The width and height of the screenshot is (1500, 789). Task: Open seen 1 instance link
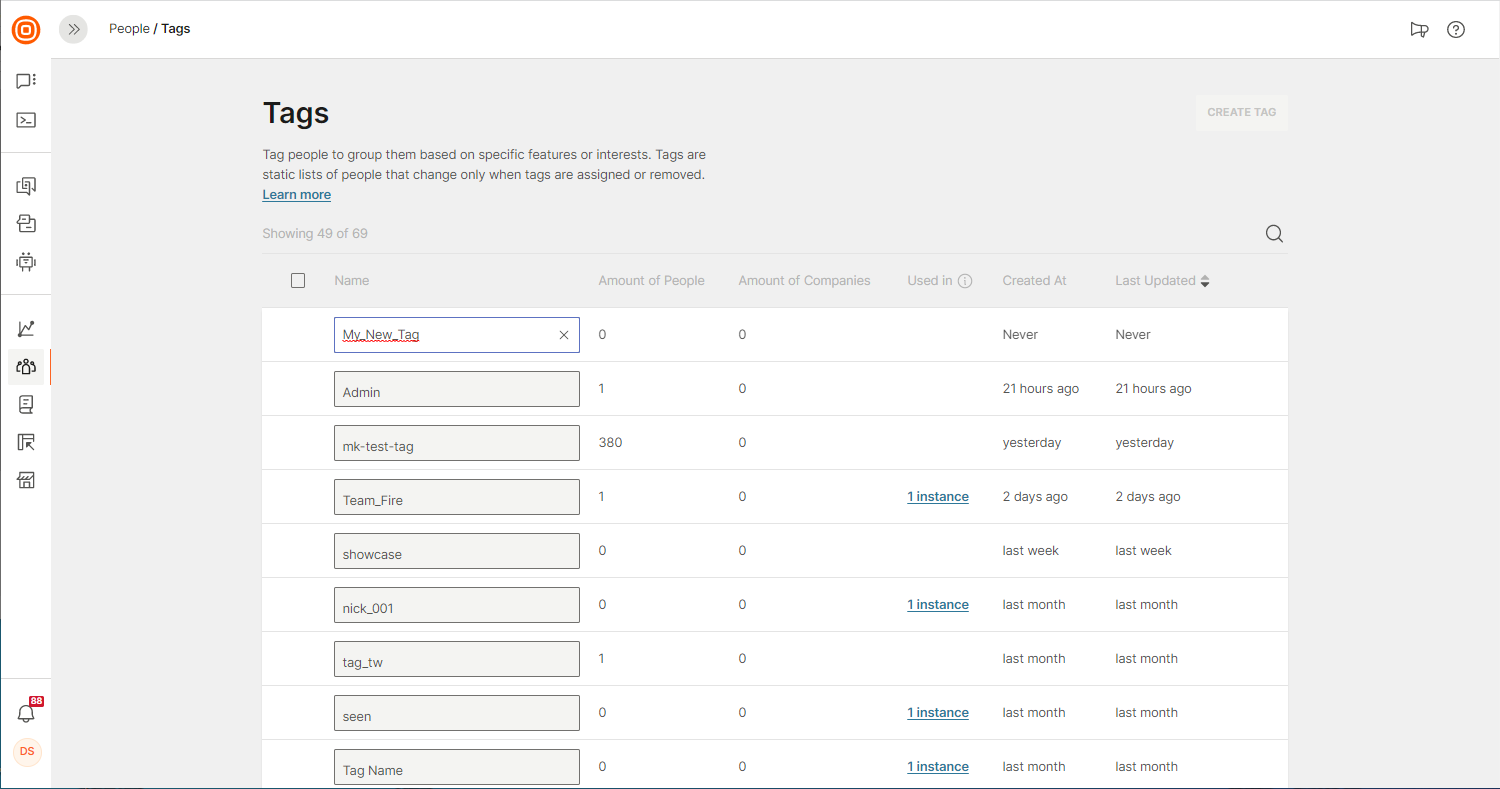coord(938,713)
